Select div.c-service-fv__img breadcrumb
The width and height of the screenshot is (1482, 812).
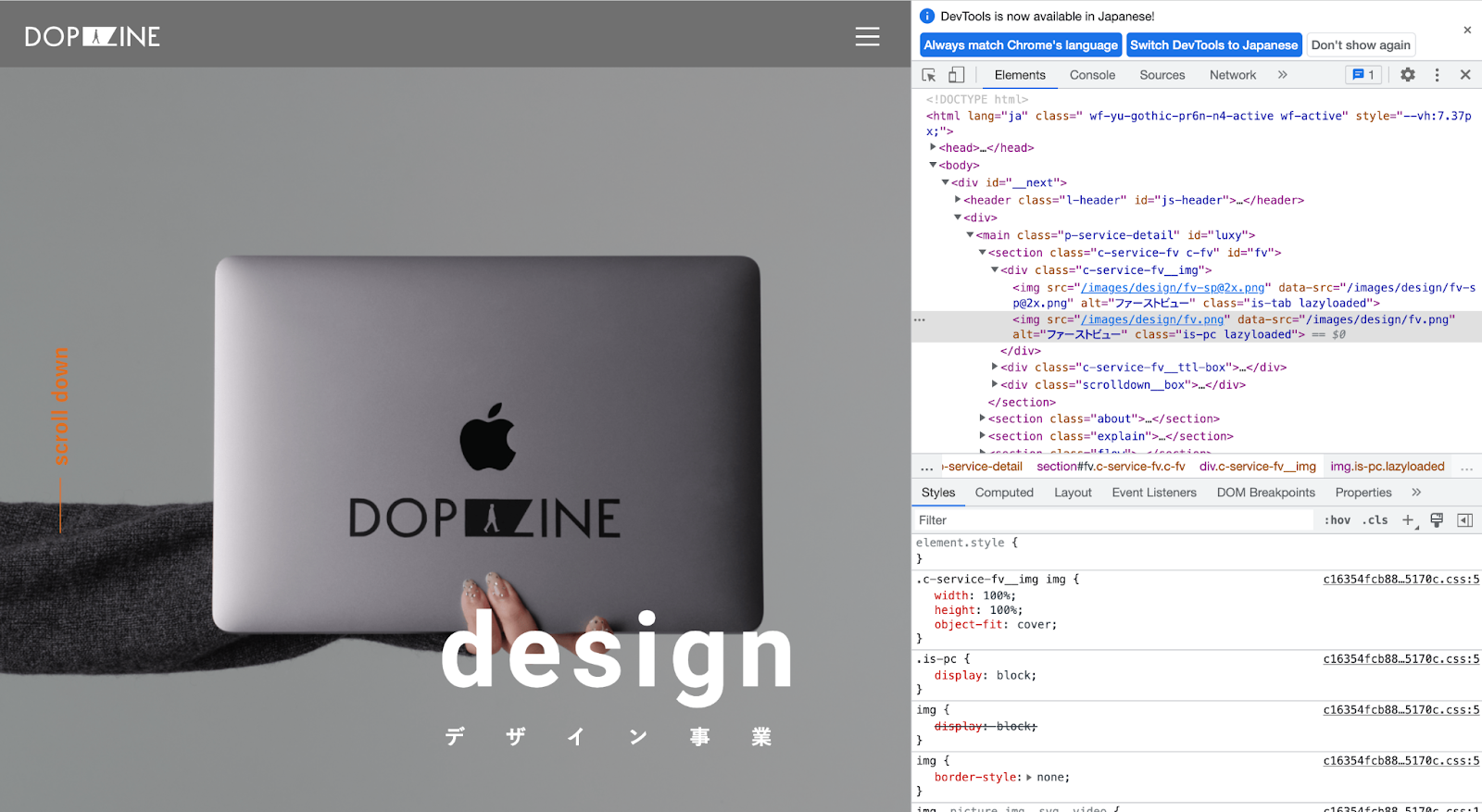point(1257,467)
